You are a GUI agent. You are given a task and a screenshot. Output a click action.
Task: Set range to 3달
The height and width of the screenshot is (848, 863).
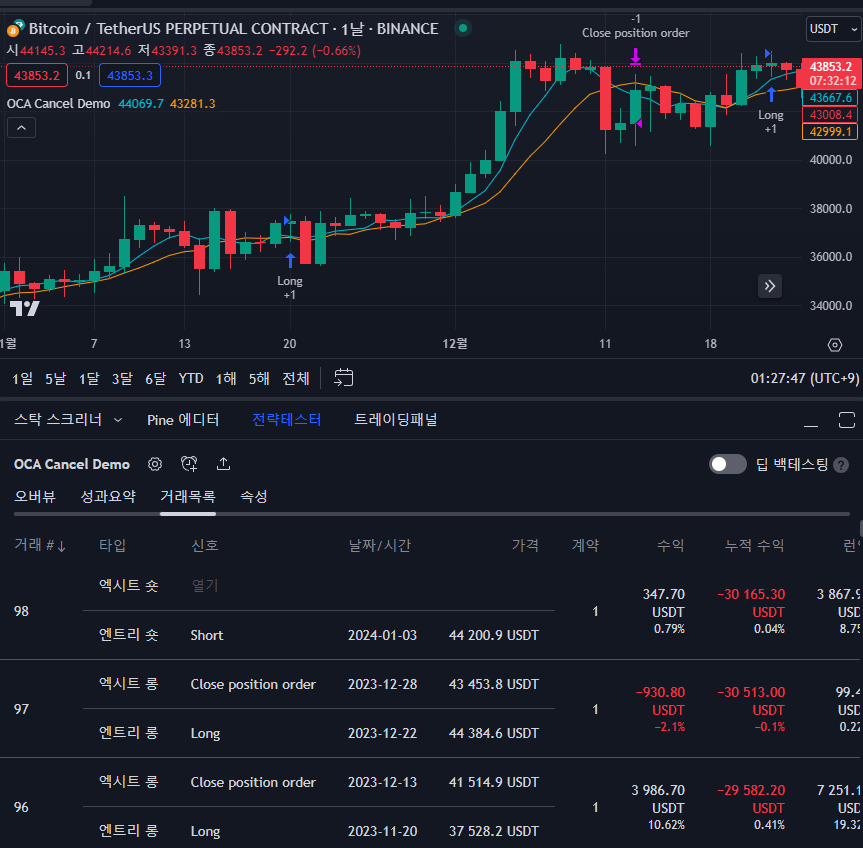coord(122,379)
